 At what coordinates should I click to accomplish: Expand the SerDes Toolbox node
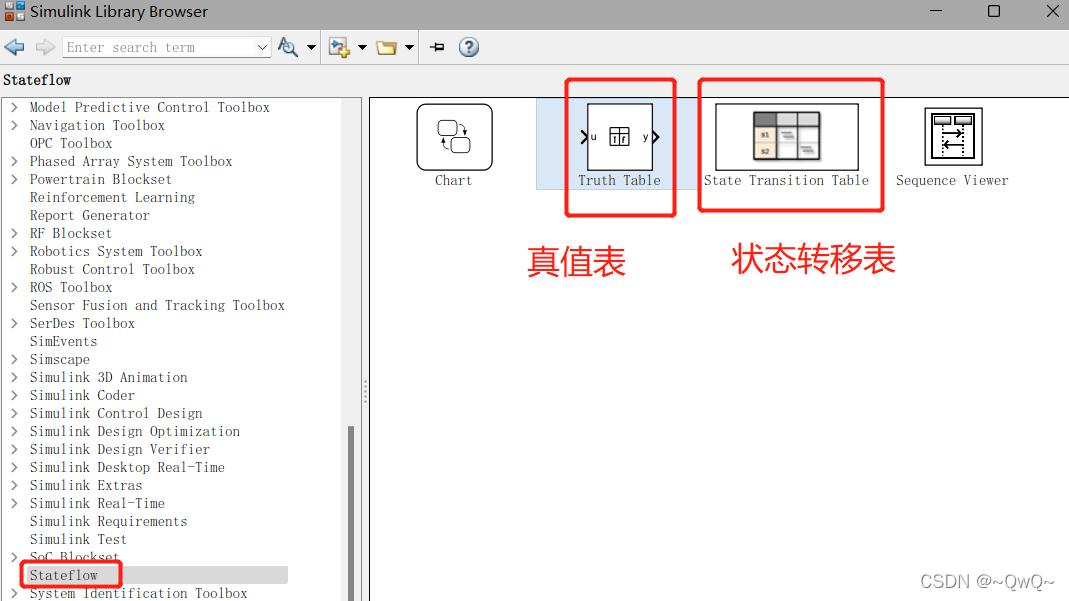14,323
